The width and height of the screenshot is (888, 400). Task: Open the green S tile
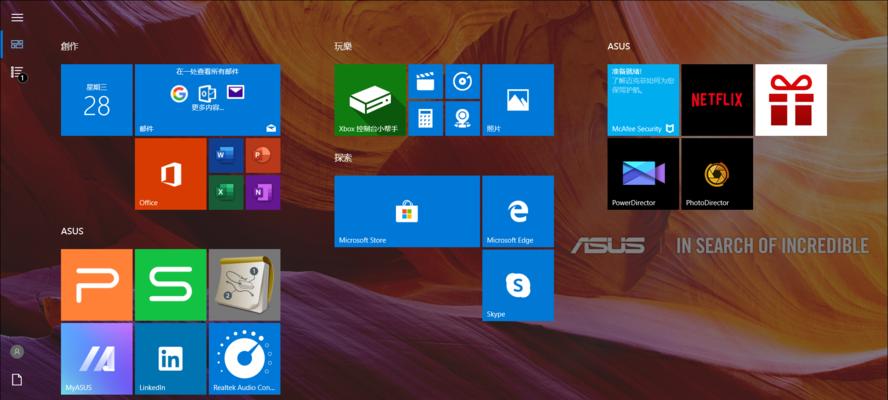170,285
